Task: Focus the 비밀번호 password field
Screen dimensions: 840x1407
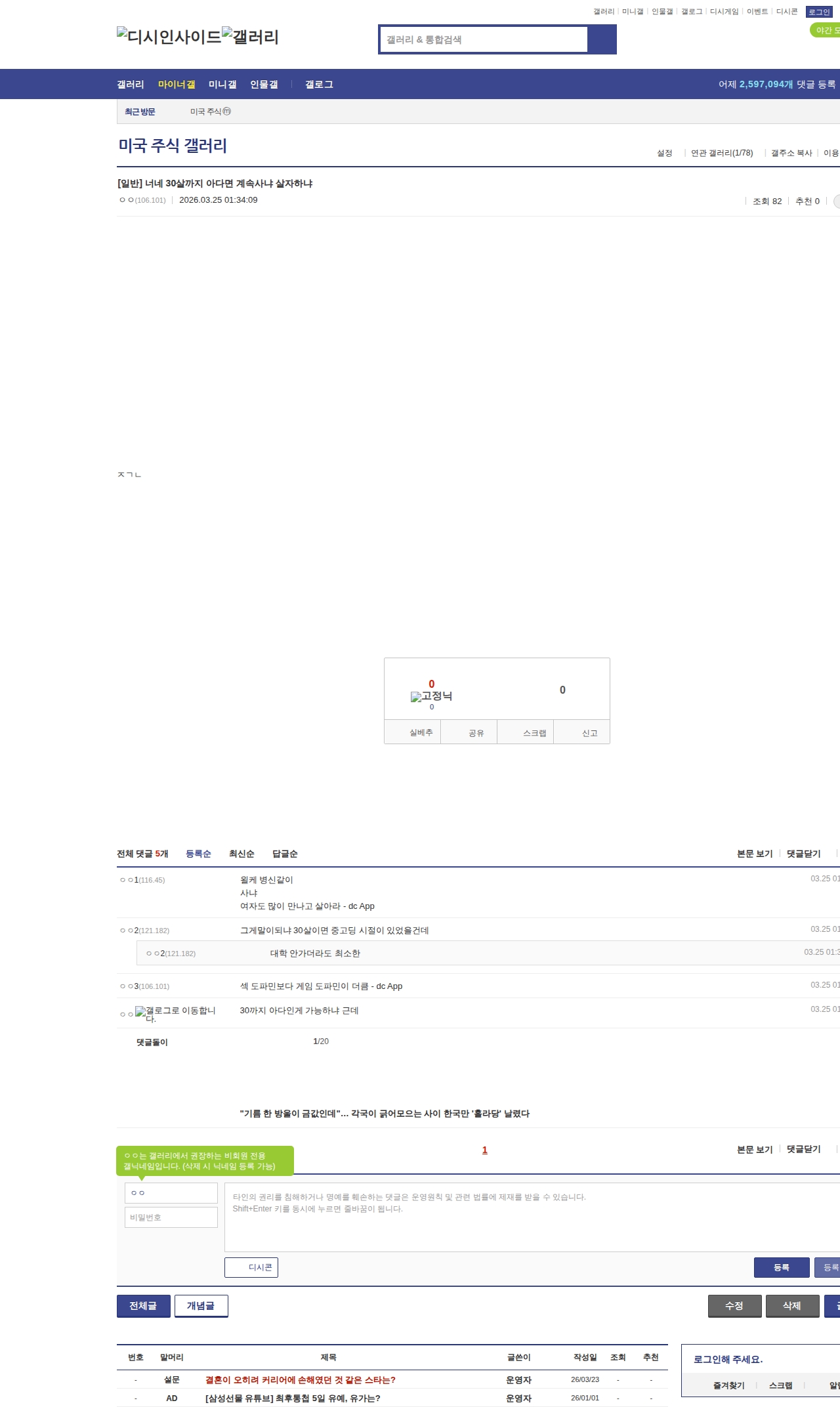Action: (x=171, y=1217)
